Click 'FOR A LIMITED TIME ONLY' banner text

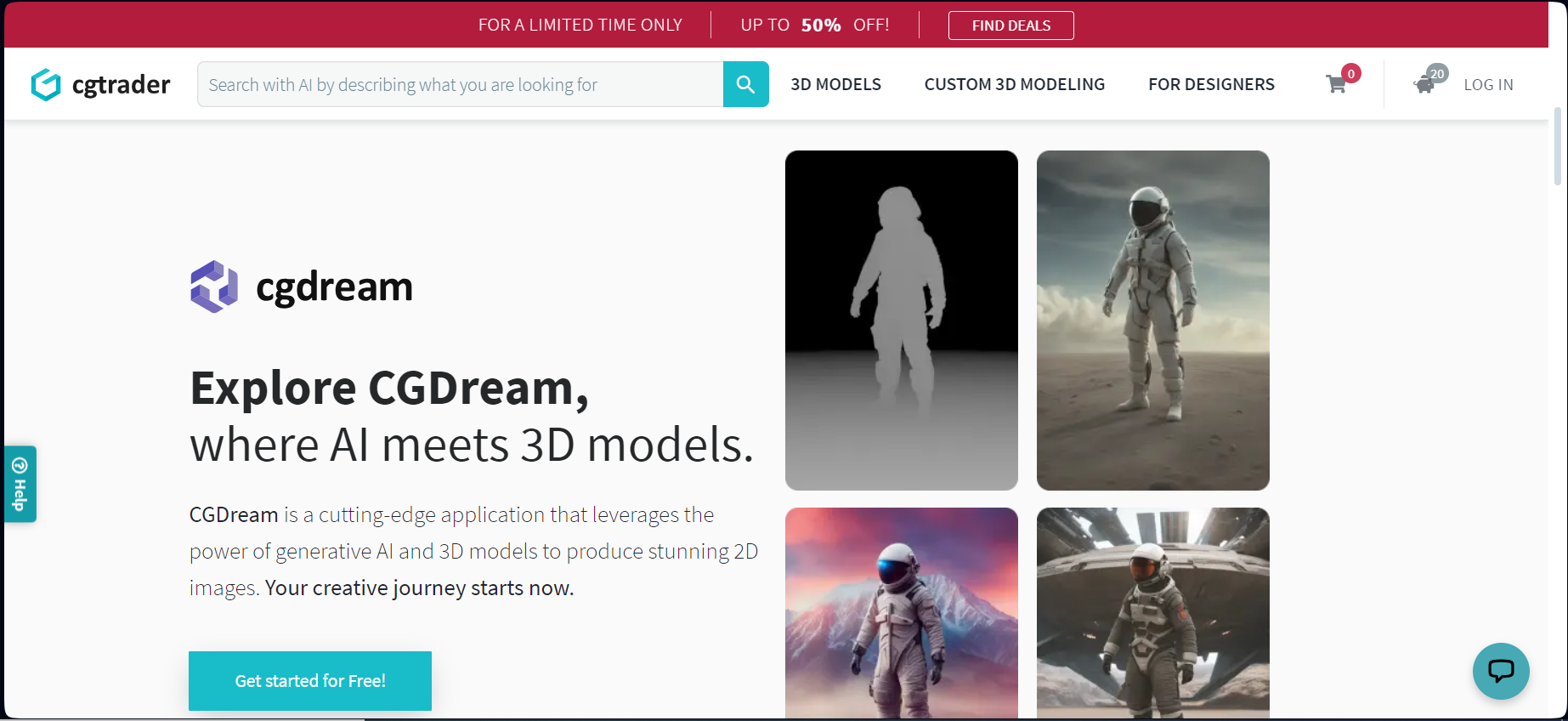pos(580,25)
